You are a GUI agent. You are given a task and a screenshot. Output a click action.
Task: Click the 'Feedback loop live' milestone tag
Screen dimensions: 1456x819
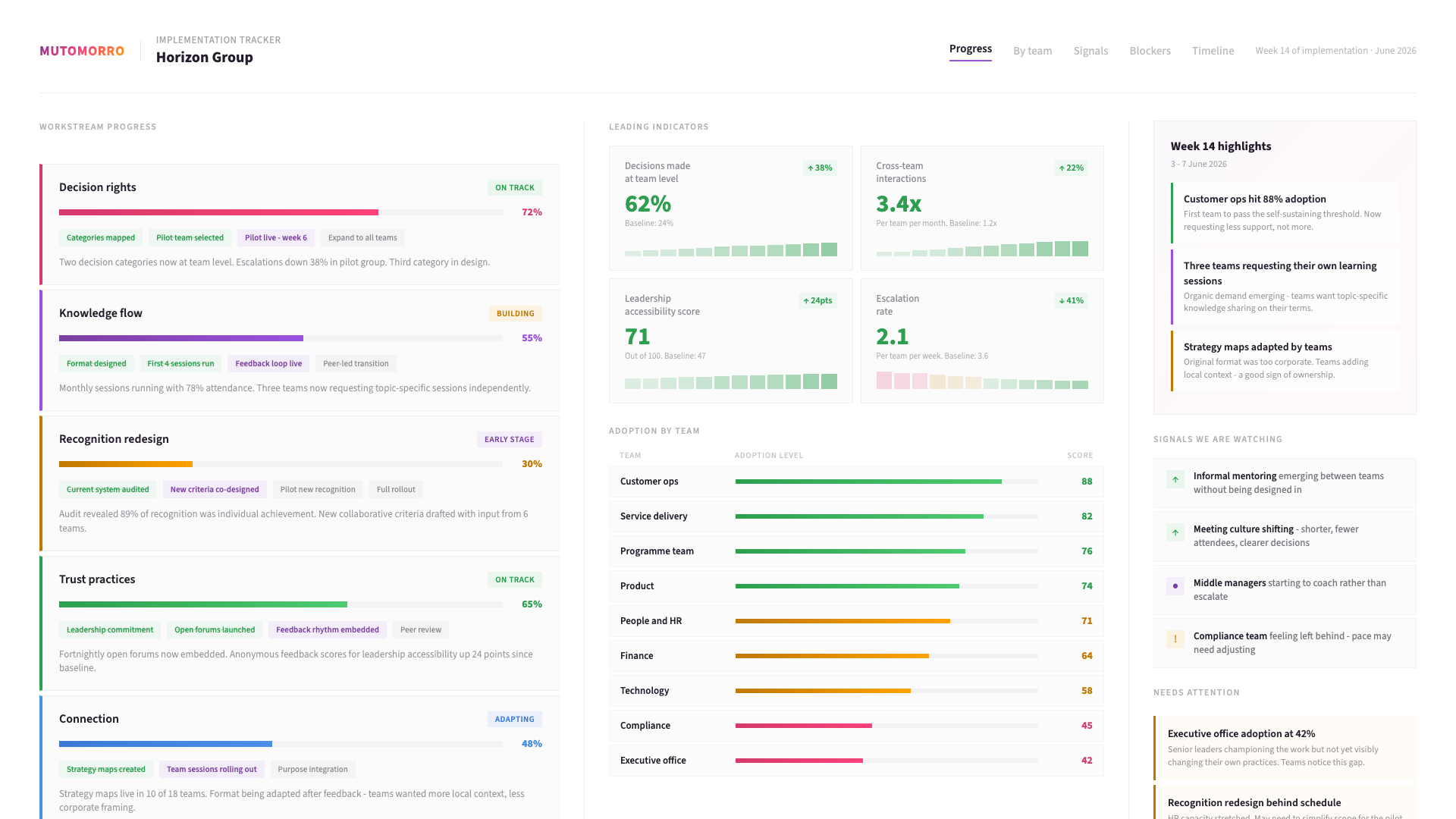(x=268, y=364)
